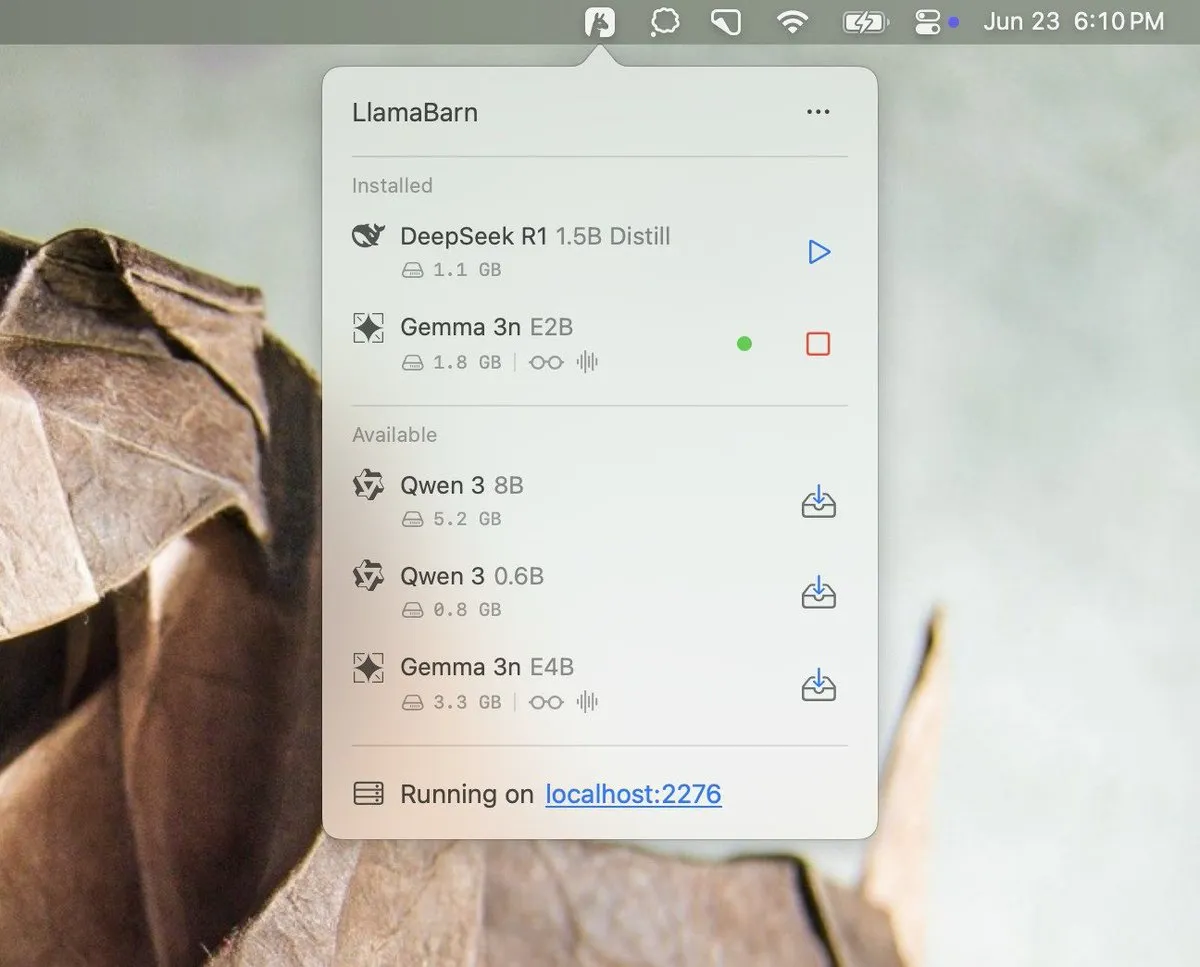Click the Qwen 3 0.6B logo icon
Viewport: 1200px width, 967px height.
click(x=369, y=577)
